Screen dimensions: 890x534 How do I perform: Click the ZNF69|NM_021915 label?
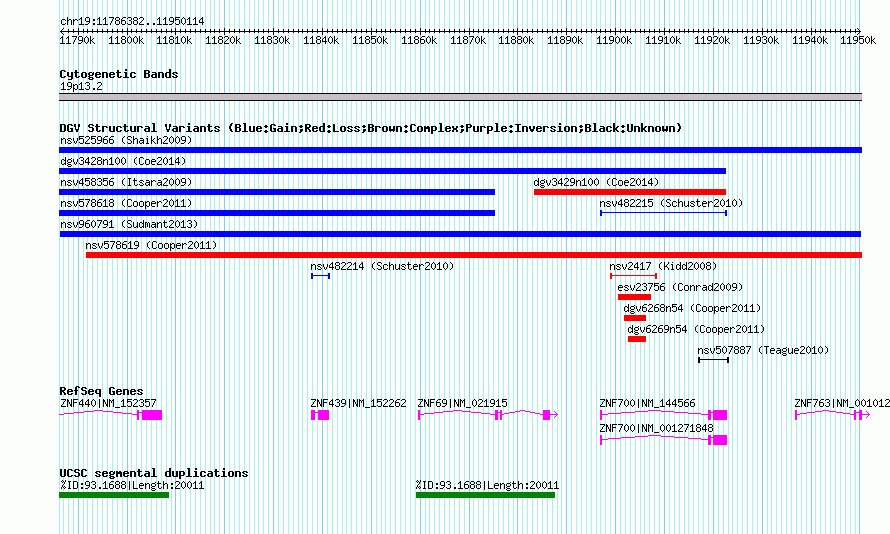coord(463,403)
